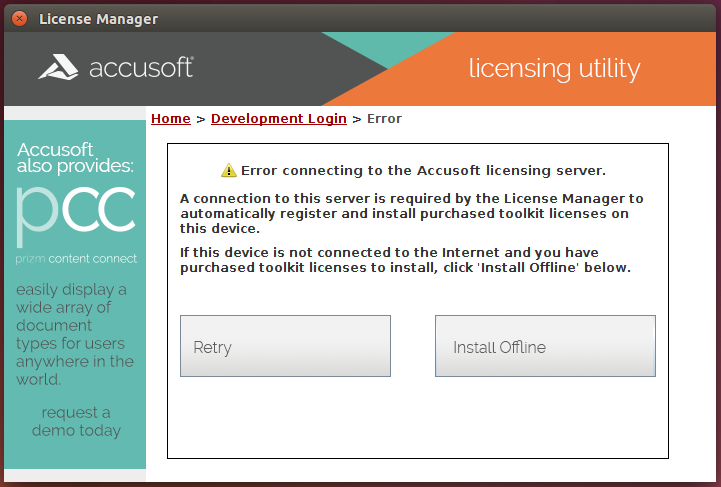Viewport: 721px width, 487px height.
Task: Close the License Manager window
Action: pos(19,18)
